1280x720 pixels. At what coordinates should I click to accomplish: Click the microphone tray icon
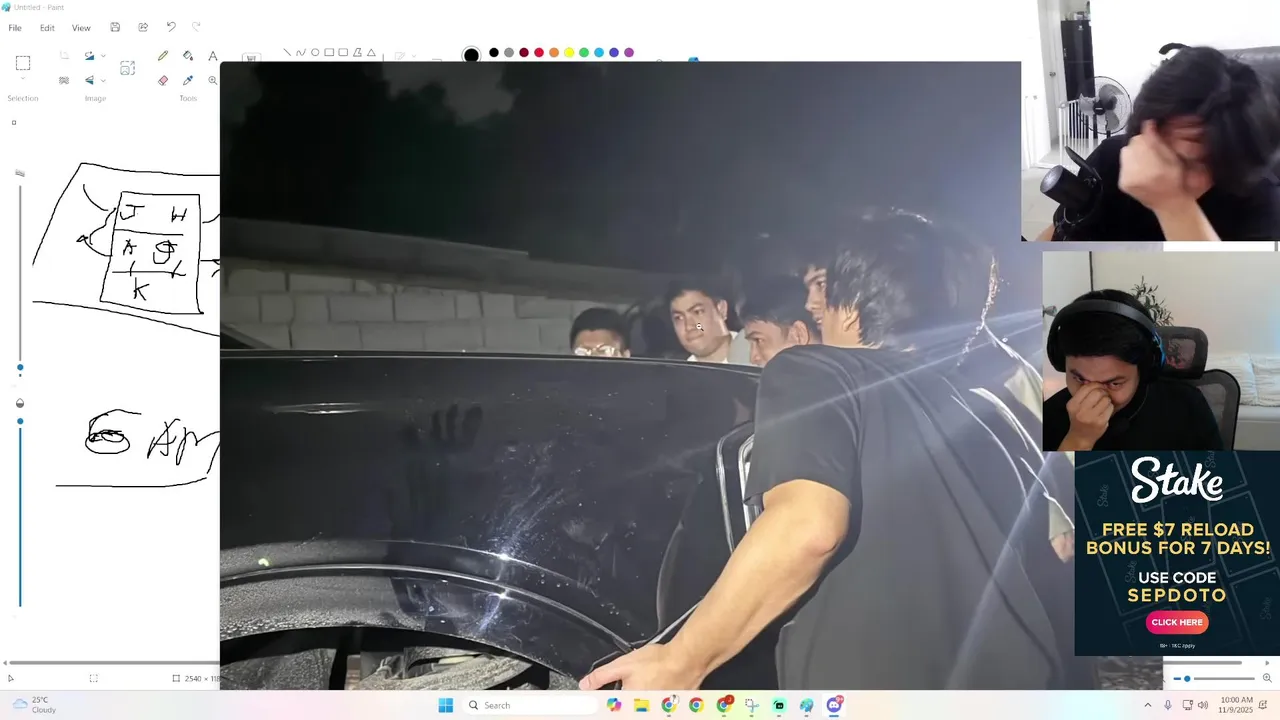point(1167,705)
